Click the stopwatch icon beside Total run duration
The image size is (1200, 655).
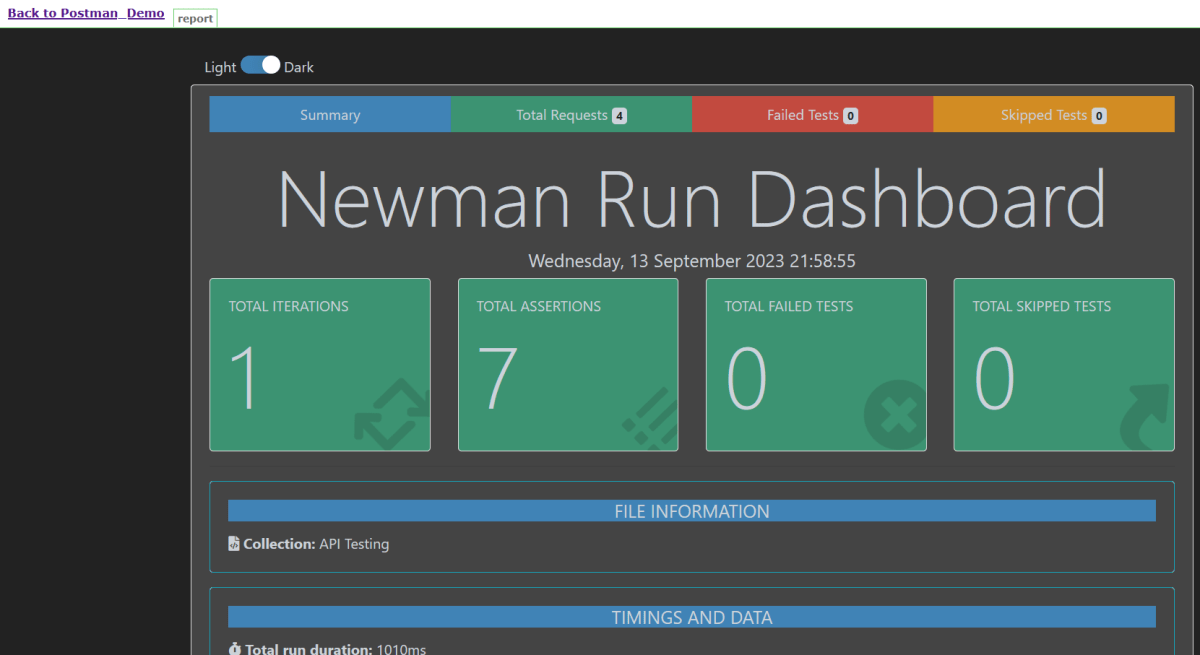click(234, 649)
